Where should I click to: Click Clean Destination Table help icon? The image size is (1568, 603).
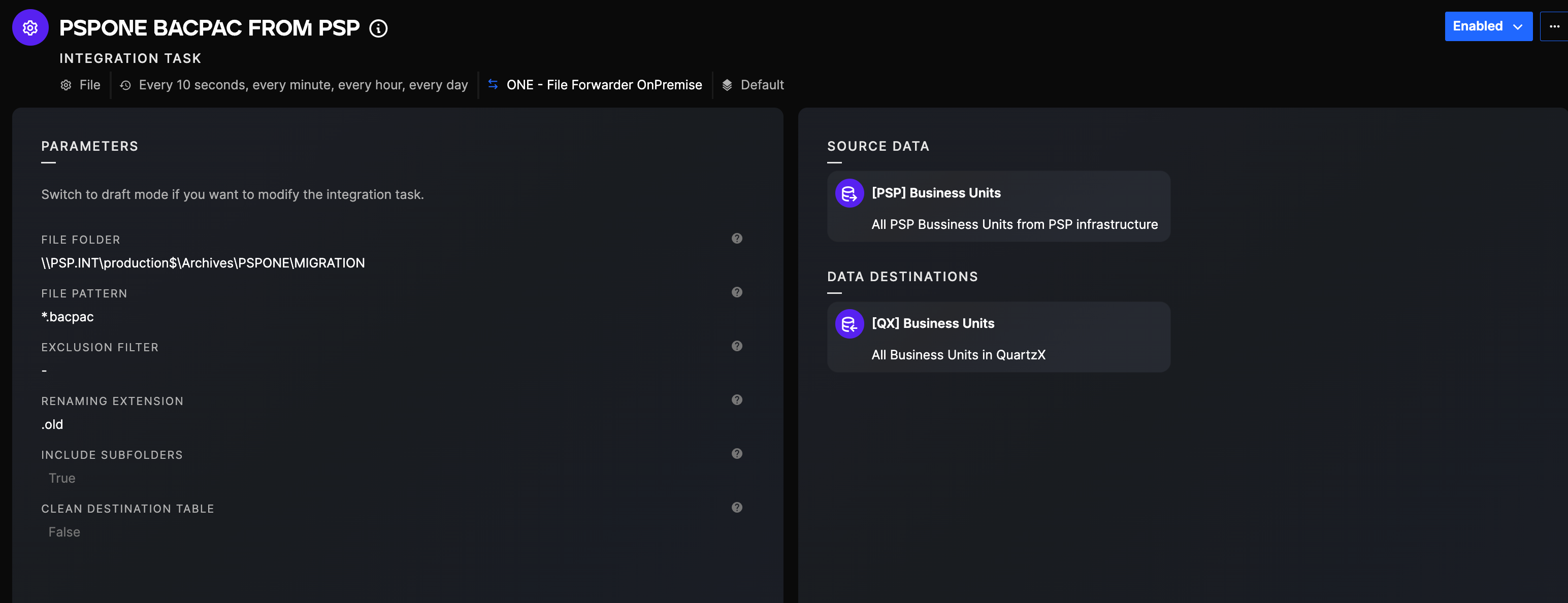(x=736, y=508)
